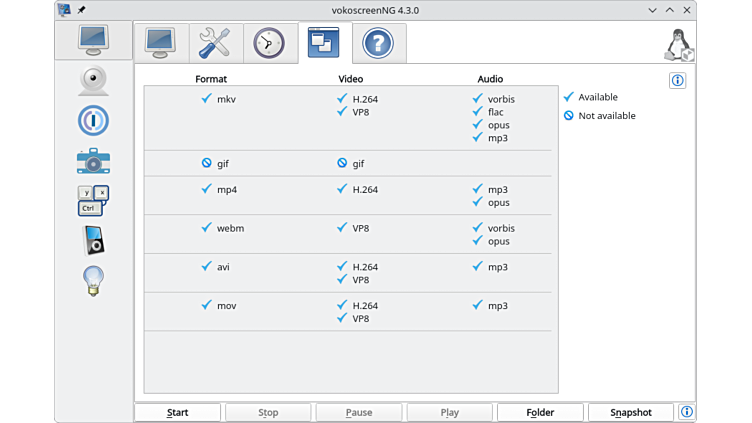Switch to the screen monitor tab

(161, 42)
